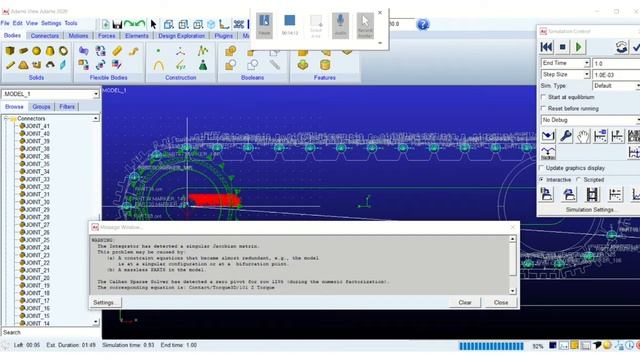Viewport: 640px width, 360px height.
Task: Open the View menu
Action: (31, 23)
